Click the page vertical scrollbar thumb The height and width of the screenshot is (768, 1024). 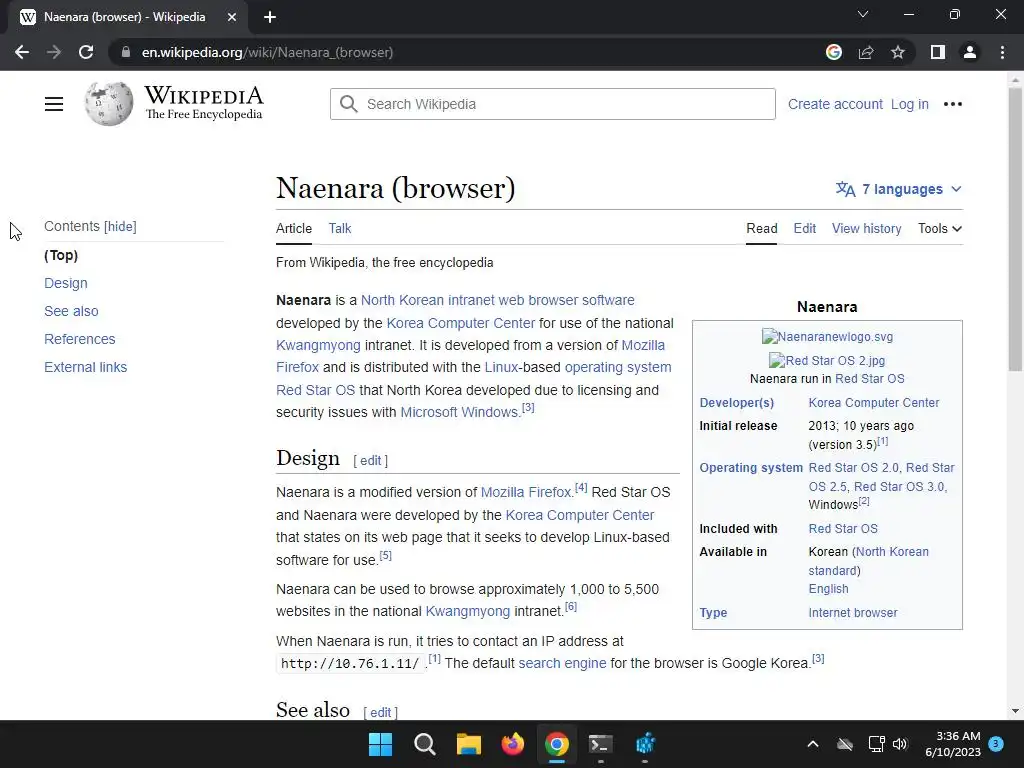[1015, 229]
